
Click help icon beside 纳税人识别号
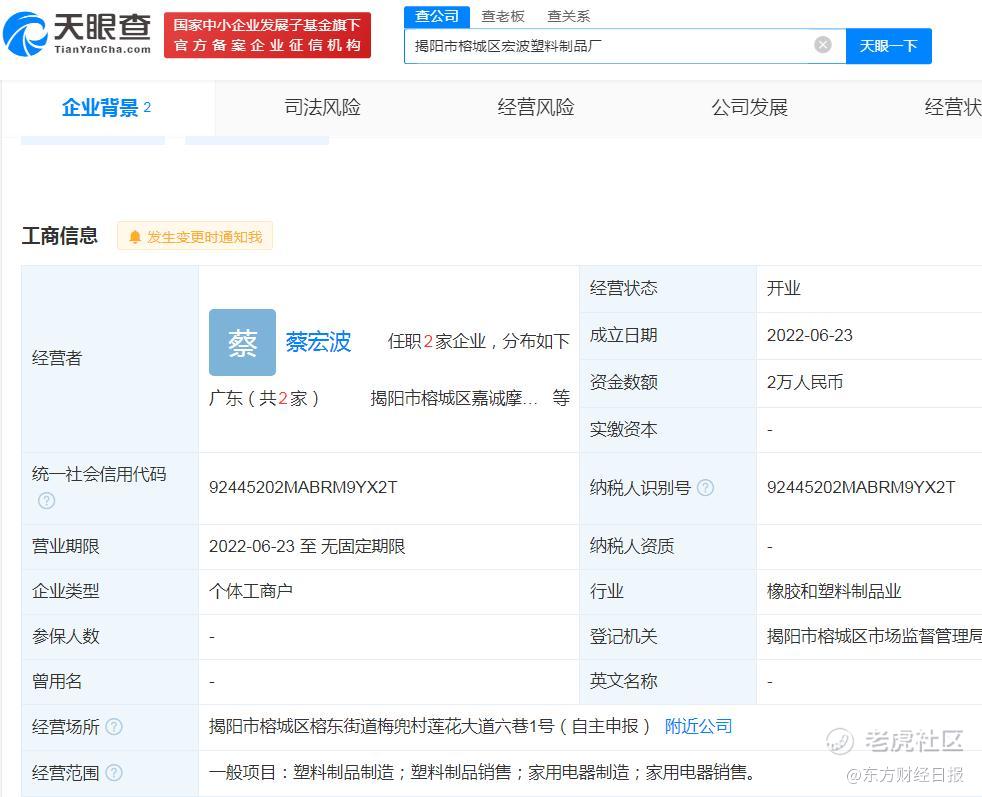(705, 488)
